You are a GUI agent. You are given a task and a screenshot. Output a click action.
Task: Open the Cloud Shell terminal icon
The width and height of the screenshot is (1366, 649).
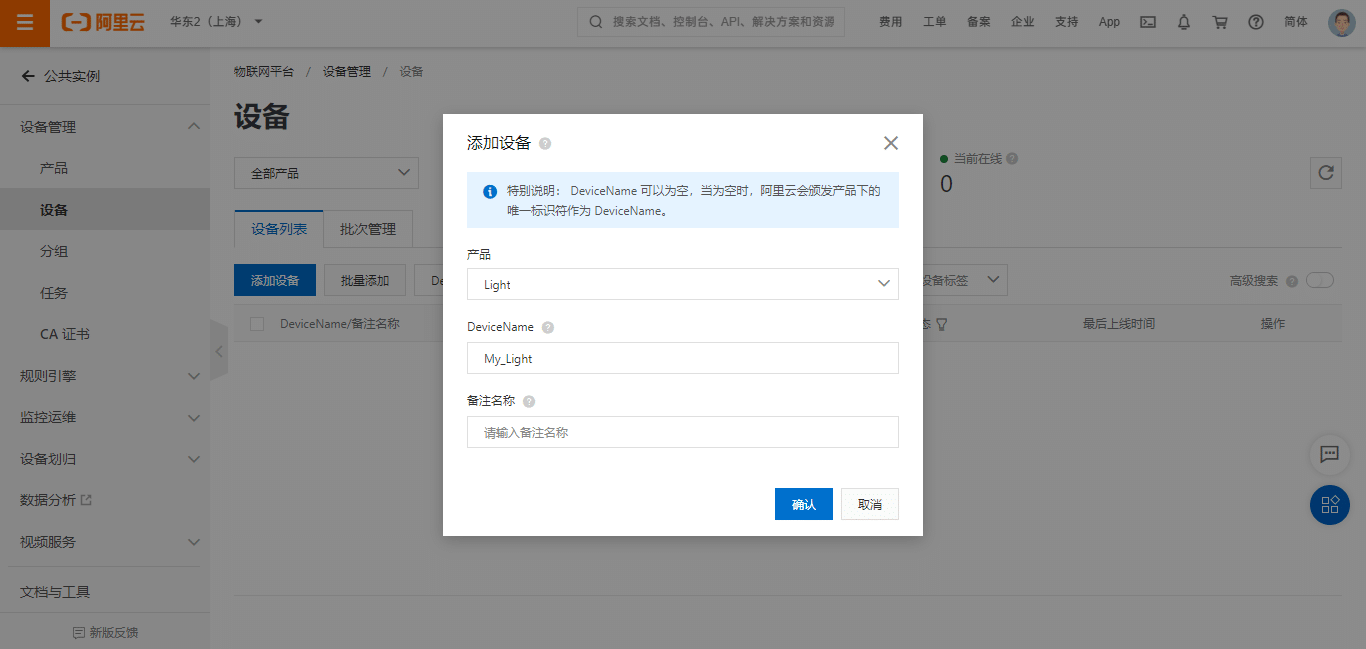point(1147,21)
